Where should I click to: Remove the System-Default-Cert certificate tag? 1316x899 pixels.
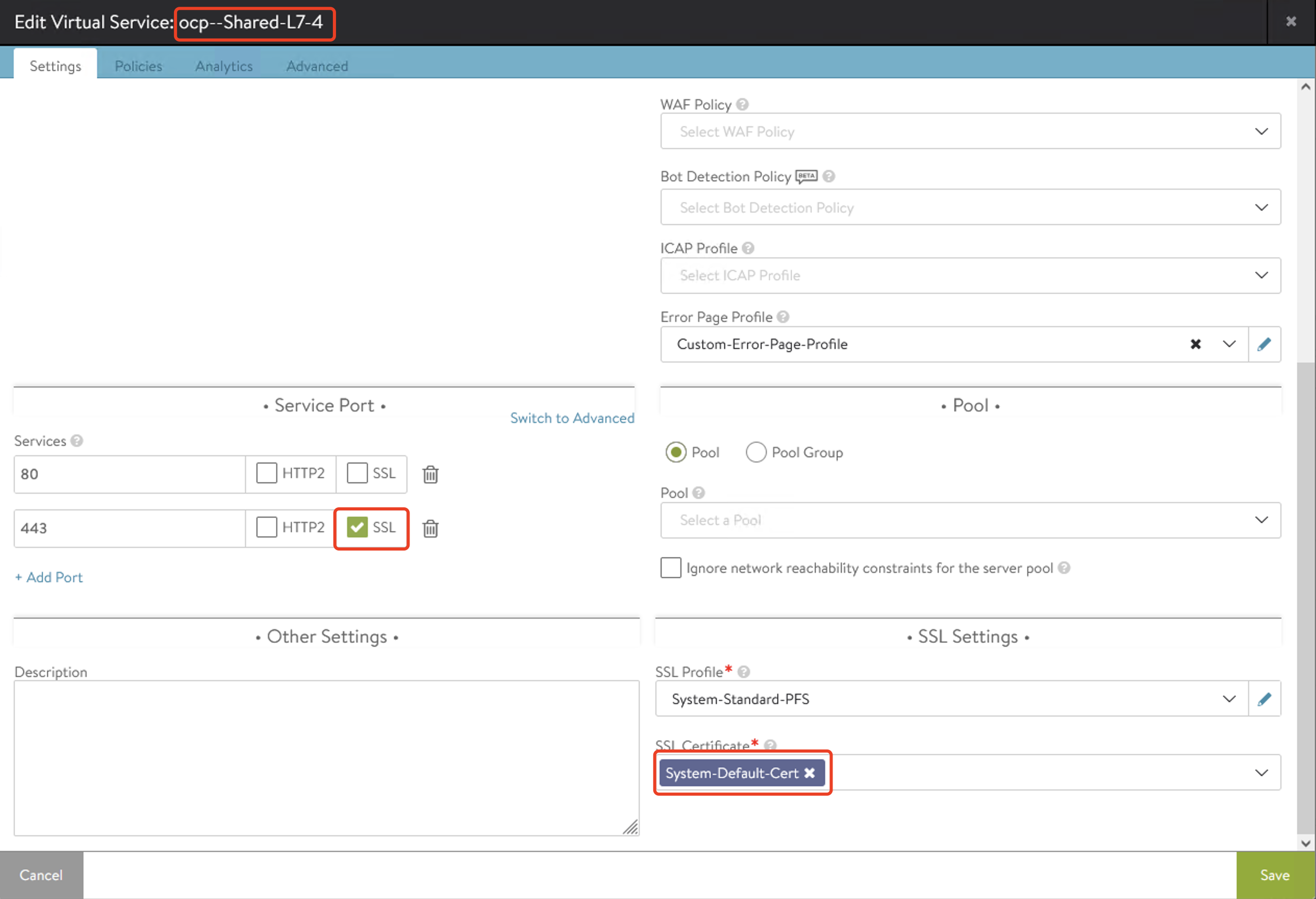[810, 773]
